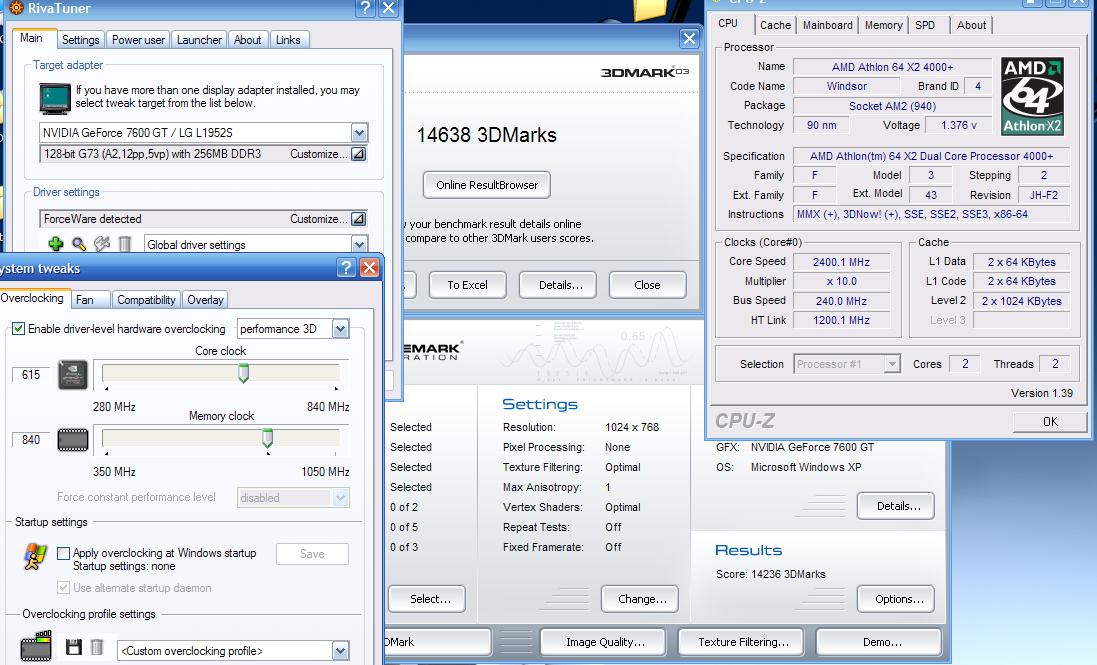Click the Memory clock value field 840
This screenshot has height=665, width=1097.
click(x=31, y=439)
